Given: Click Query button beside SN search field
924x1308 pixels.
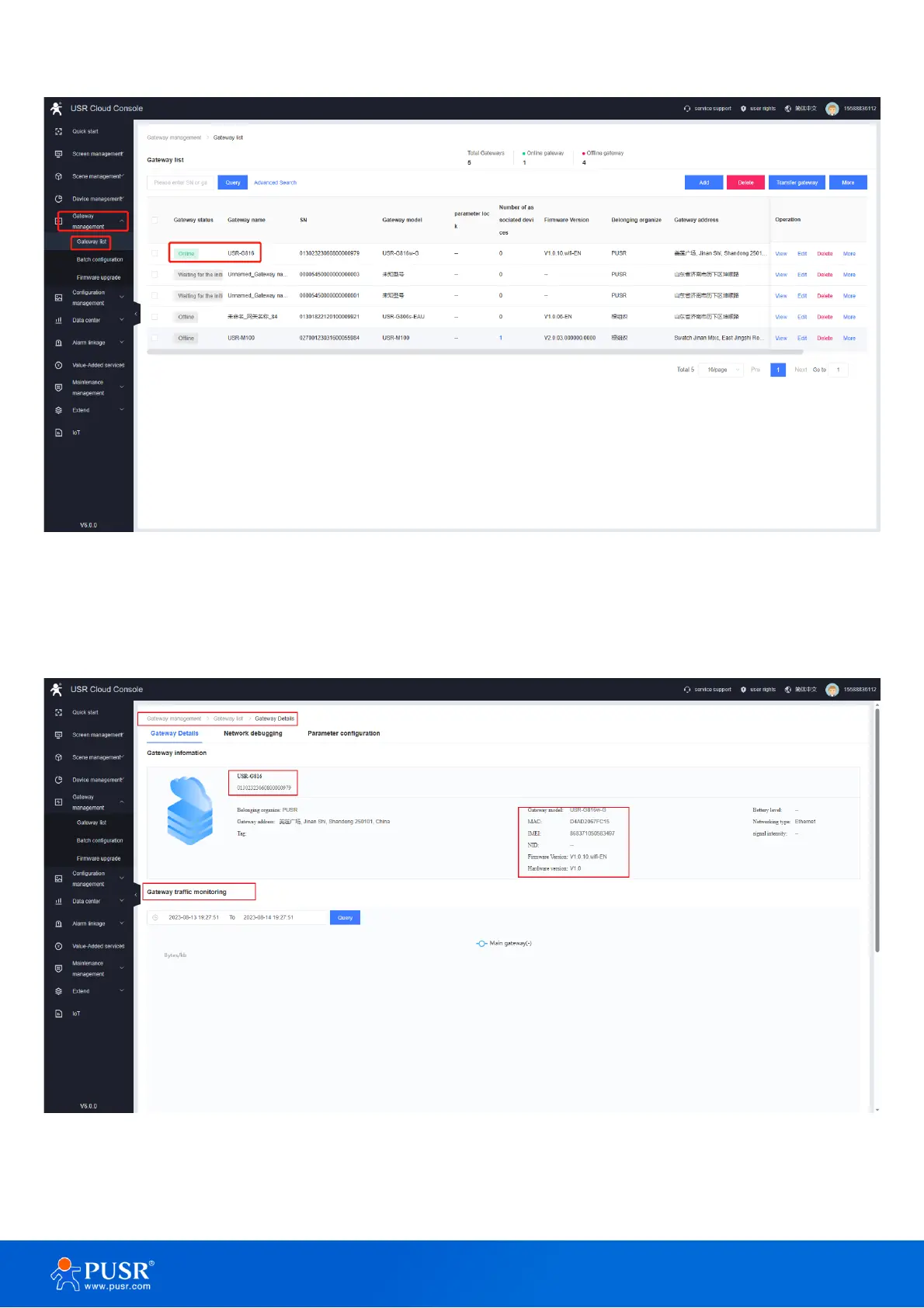Looking at the screenshot, I should pyautogui.click(x=233, y=183).
